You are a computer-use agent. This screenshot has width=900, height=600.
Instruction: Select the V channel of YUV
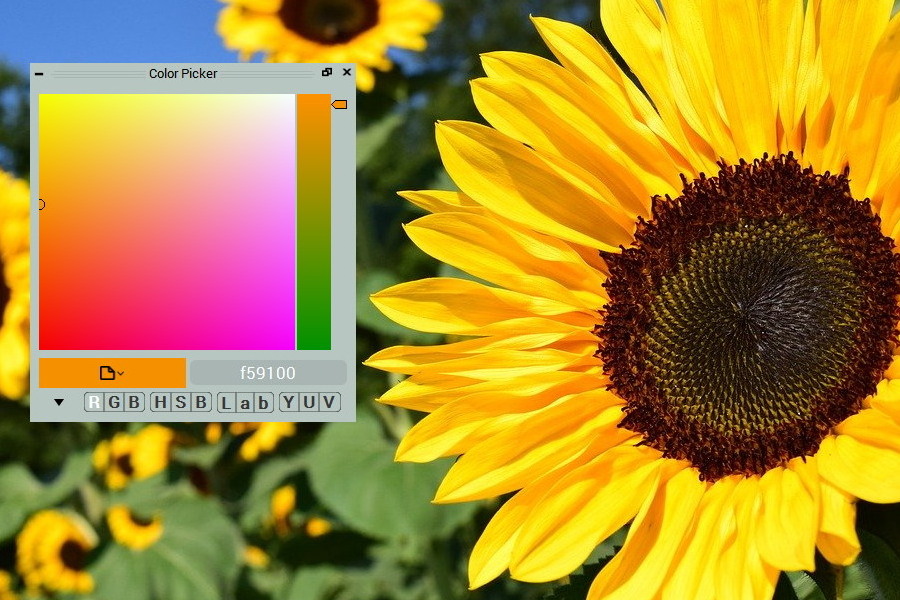(x=329, y=402)
